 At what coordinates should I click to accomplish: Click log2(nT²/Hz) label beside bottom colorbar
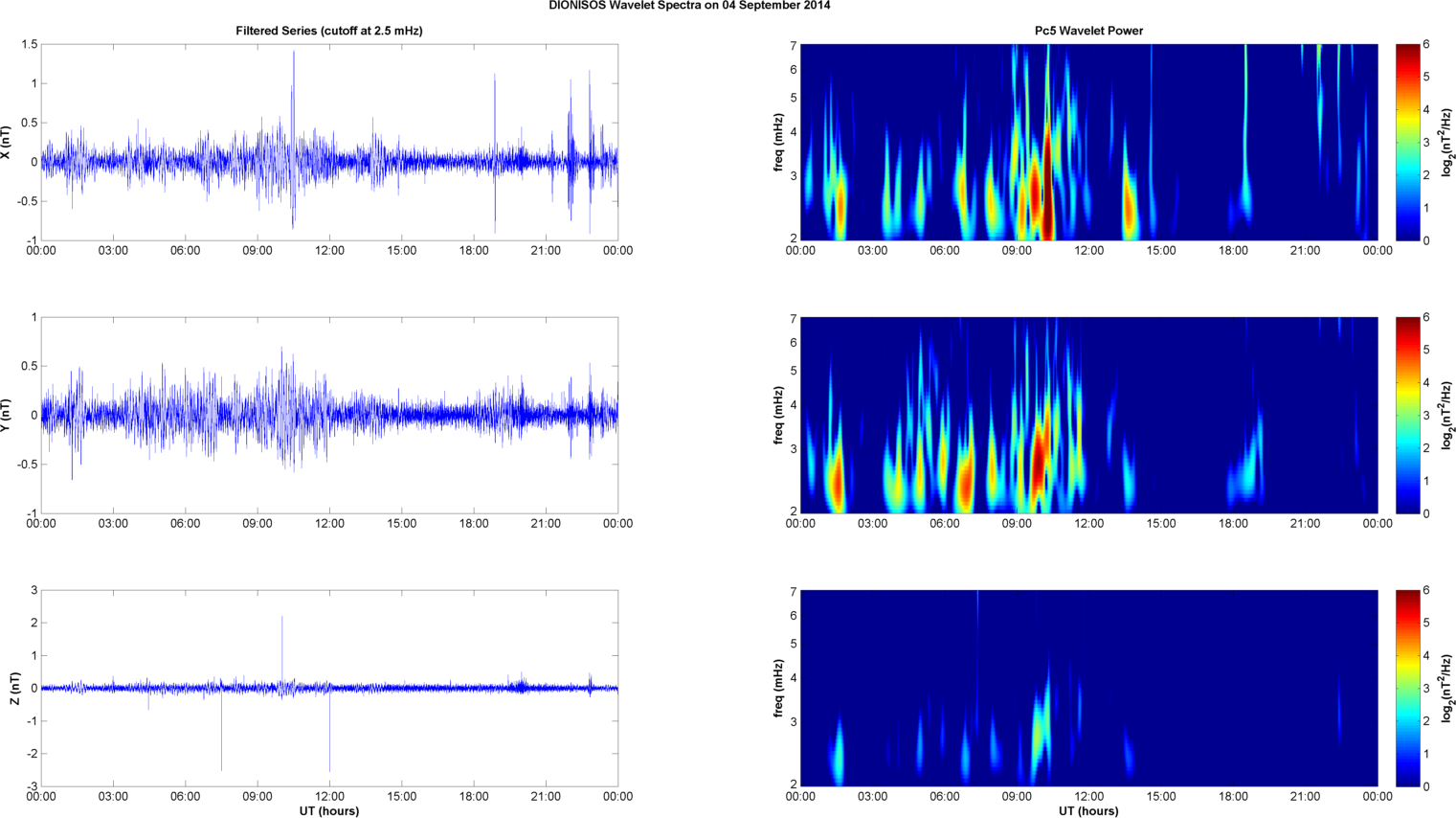coord(1447,688)
